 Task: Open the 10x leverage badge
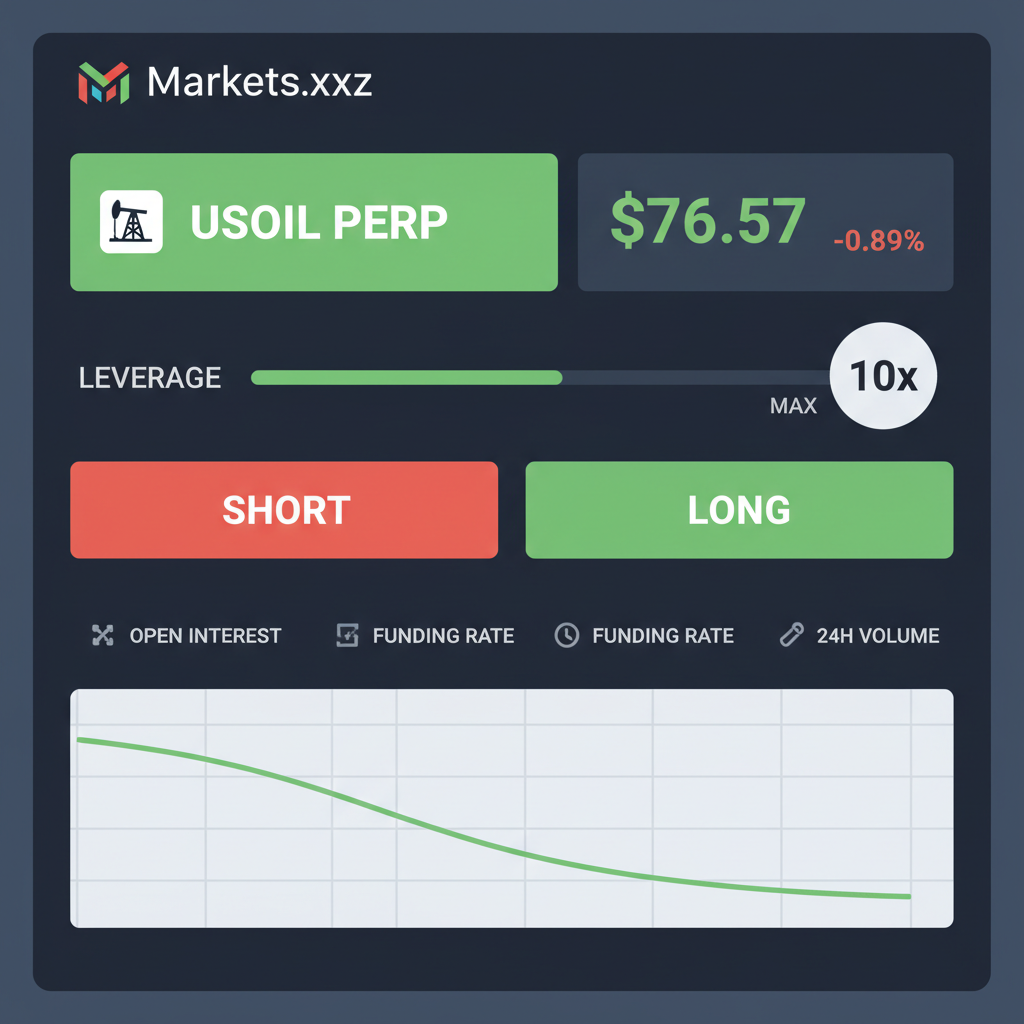[882, 375]
